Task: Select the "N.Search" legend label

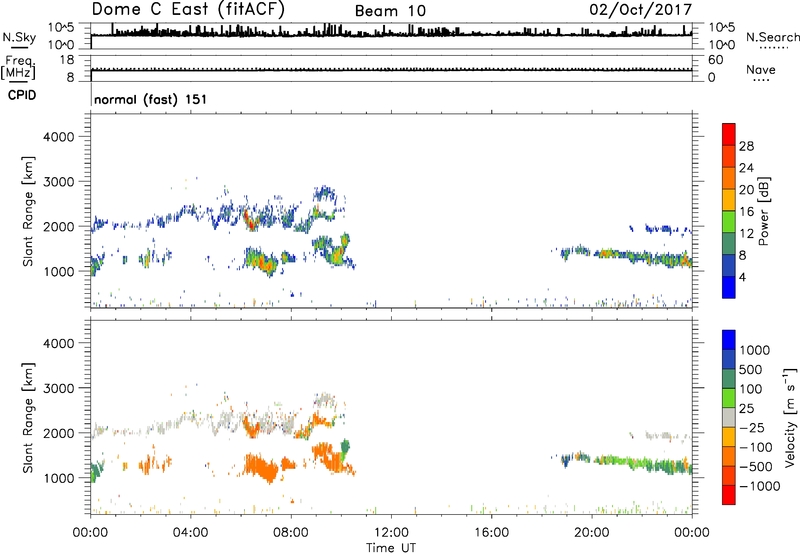Action: click(x=772, y=37)
